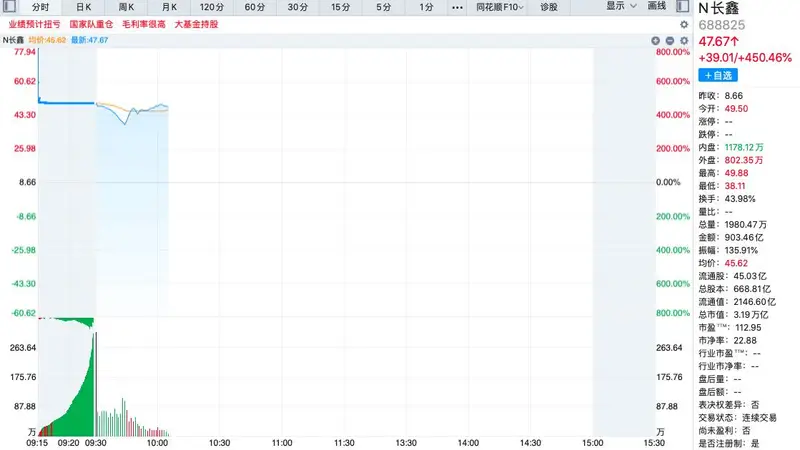Activate the 画线 drawing tool button
Screen dimensions: 800x450
657,6
